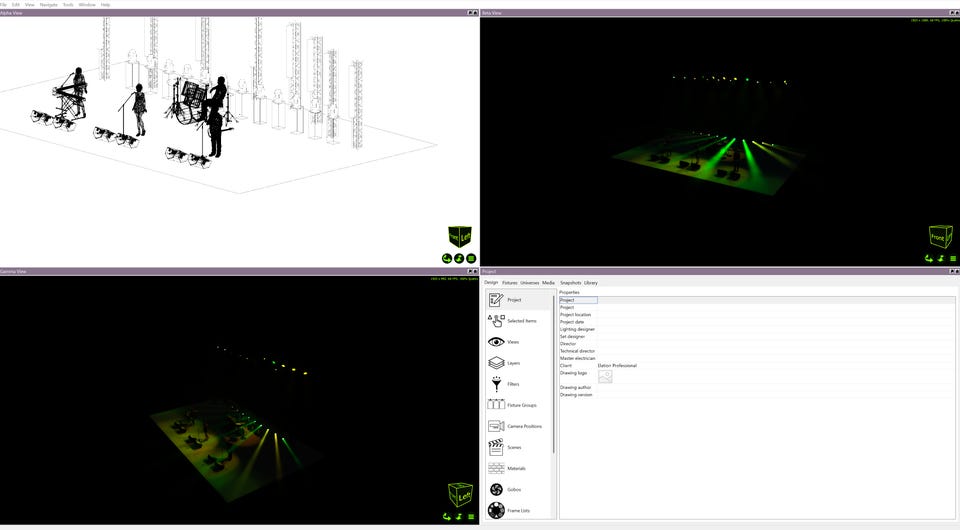Switch to the Design tab

tap(491, 283)
